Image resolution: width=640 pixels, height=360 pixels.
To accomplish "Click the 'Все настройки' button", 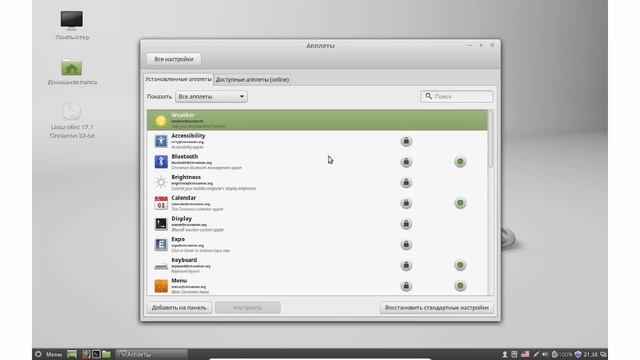I will tap(174, 59).
